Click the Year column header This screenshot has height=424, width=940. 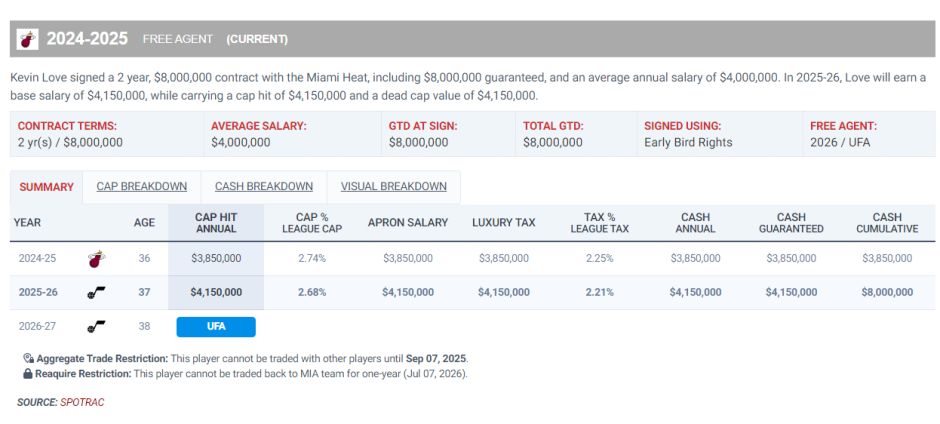coord(28,222)
